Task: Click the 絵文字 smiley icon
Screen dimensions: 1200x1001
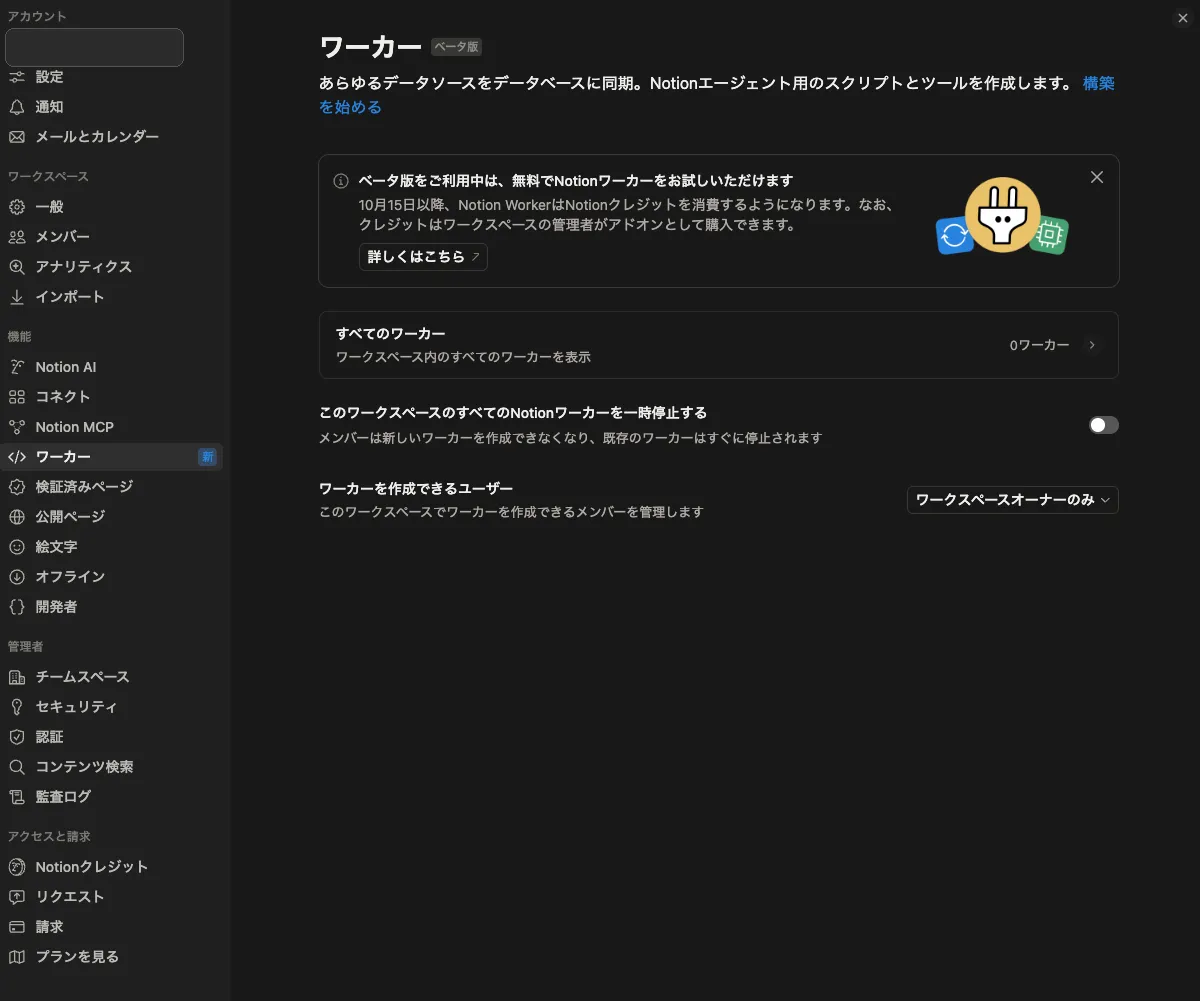Action: pyautogui.click(x=17, y=547)
